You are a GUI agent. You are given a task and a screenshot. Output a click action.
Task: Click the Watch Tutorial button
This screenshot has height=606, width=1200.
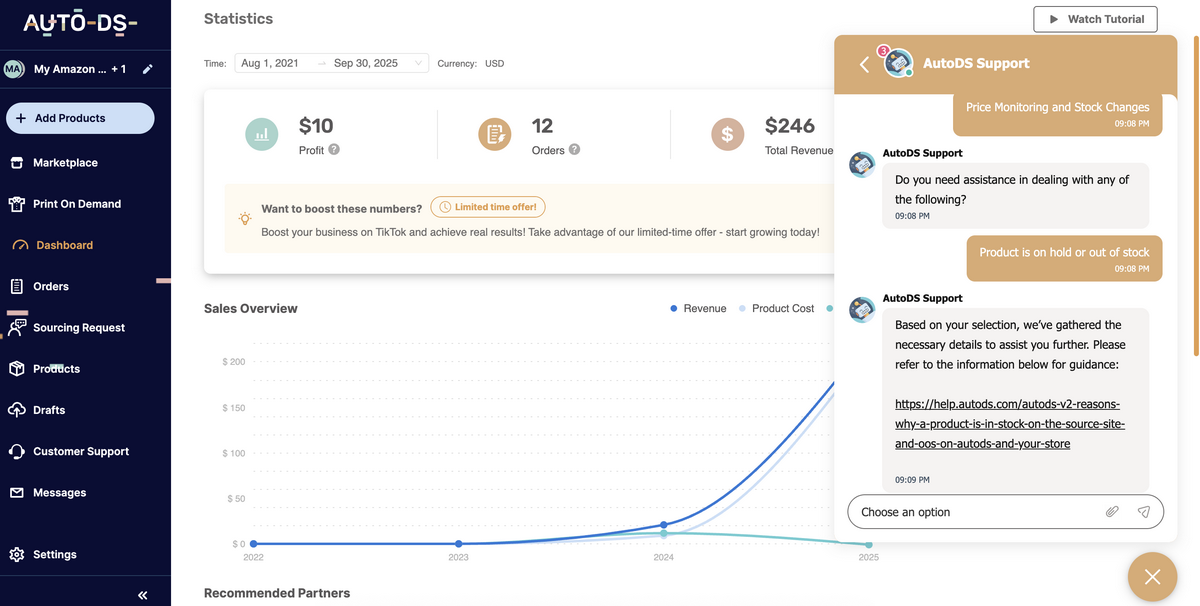1095,19
